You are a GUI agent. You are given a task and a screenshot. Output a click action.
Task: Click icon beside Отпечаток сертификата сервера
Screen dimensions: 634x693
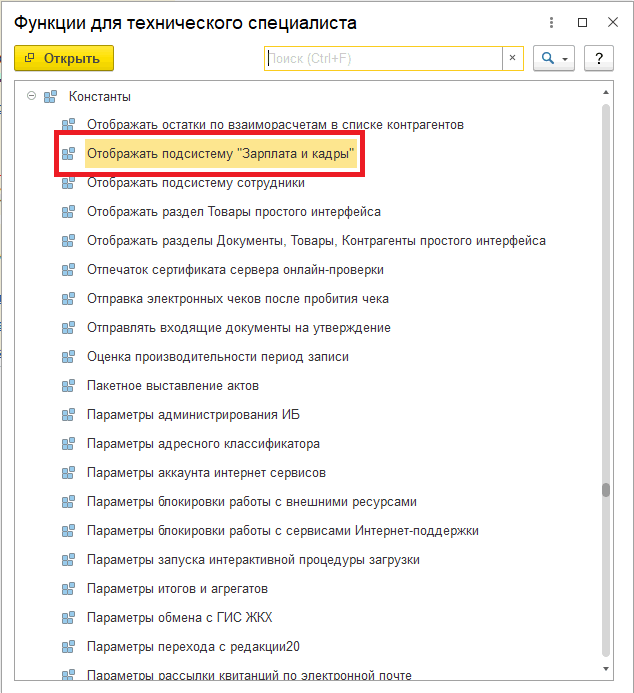coord(68,270)
